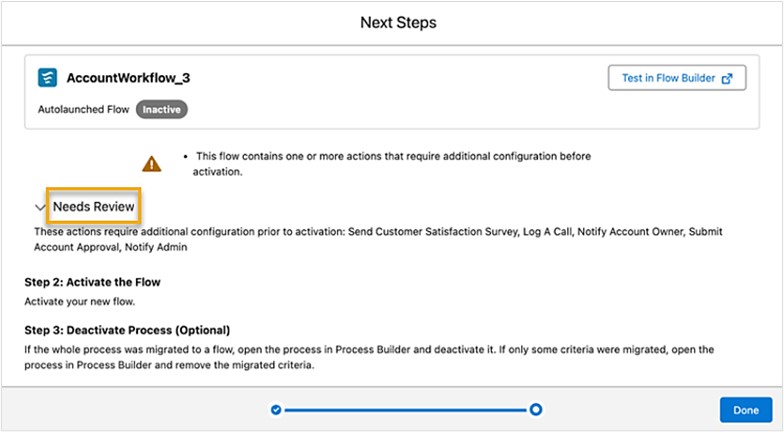This screenshot has width=784, height=432.
Task: Toggle the Needs Review section label
Action: pos(93,206)
